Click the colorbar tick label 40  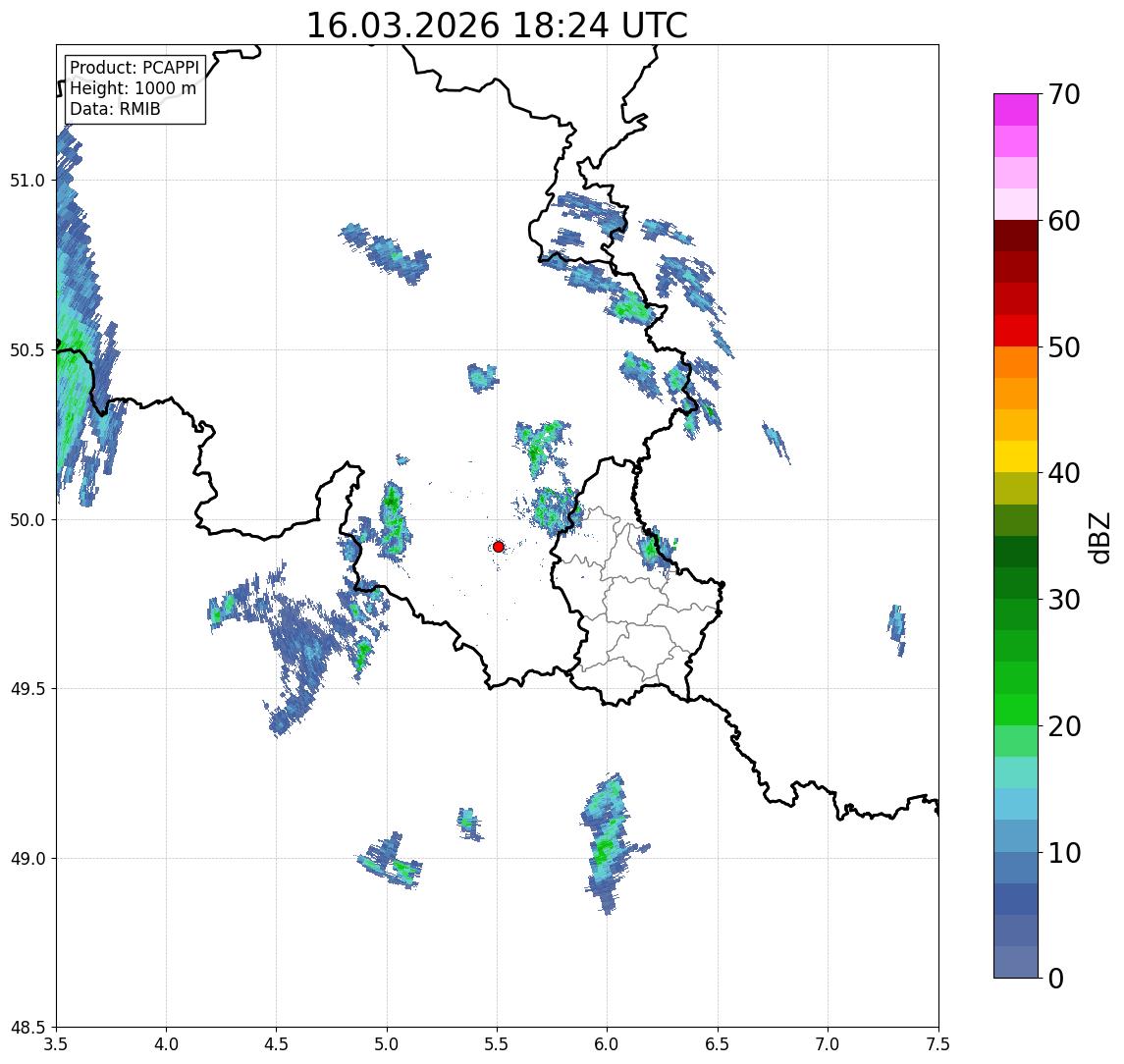[1064, 473]
